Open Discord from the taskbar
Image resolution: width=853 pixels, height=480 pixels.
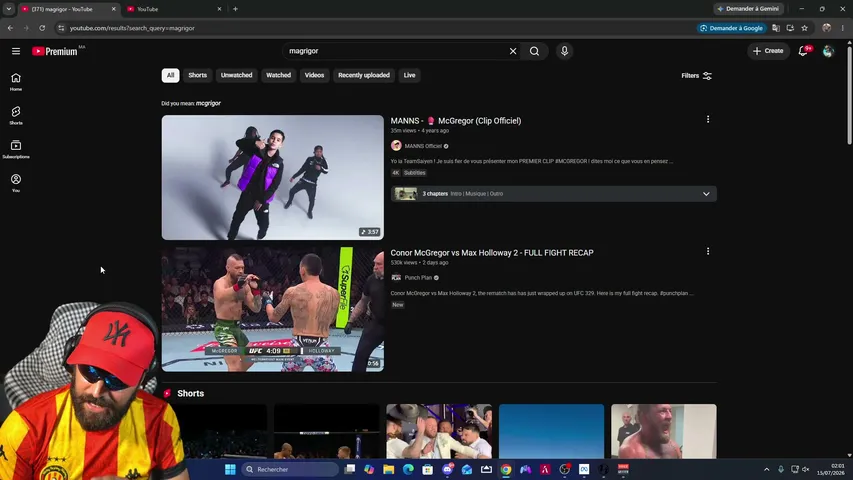[x=448, y=469]
